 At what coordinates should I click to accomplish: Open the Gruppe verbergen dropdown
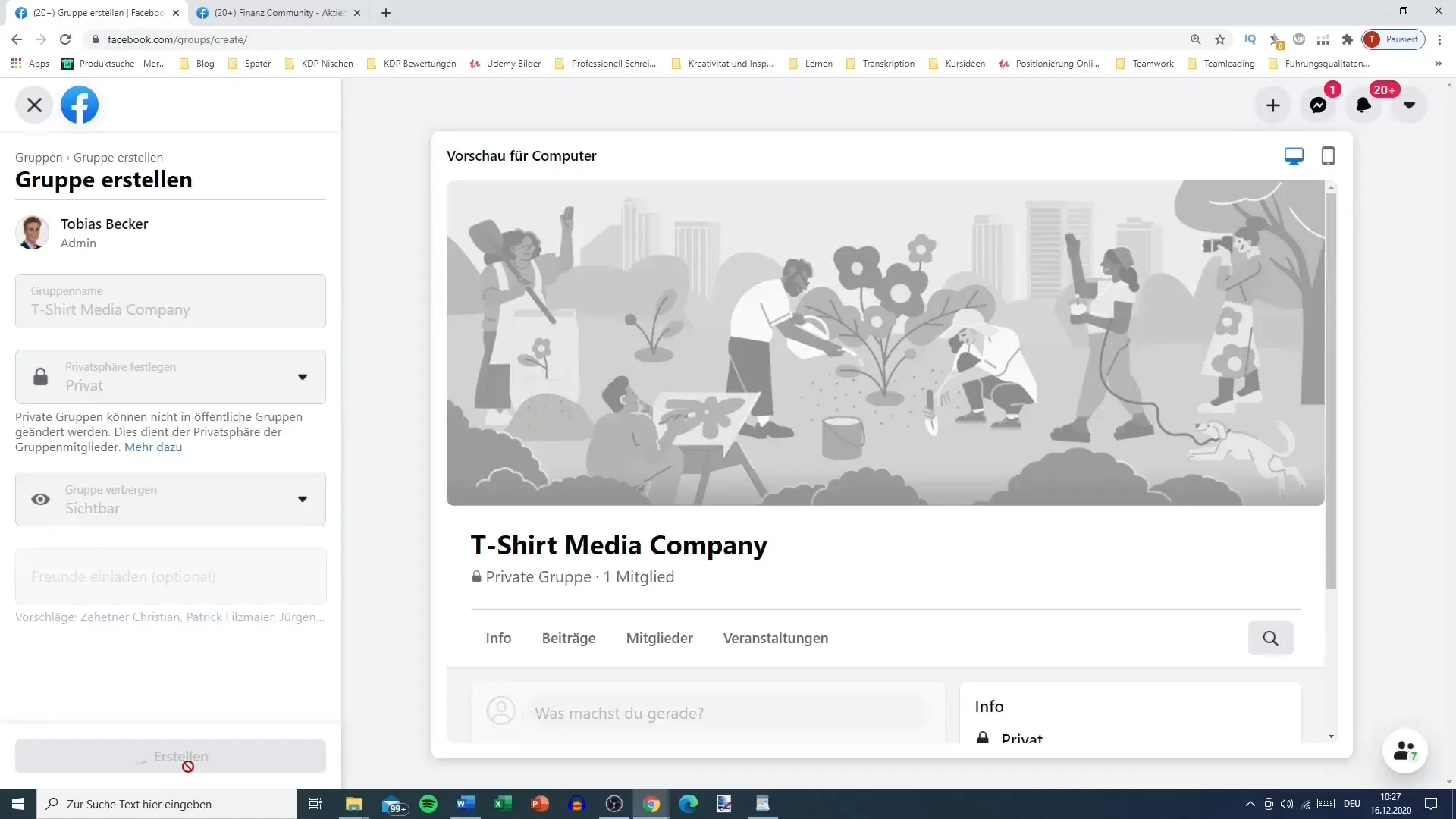(171, 499)
